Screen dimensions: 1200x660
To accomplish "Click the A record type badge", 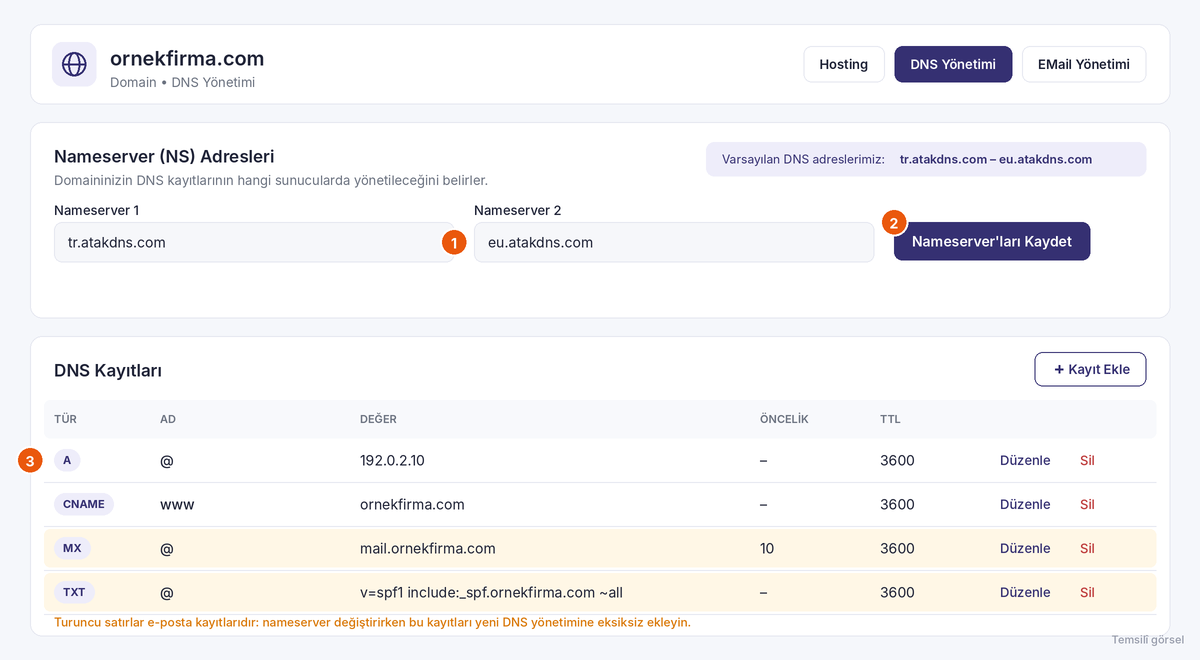I will click(67, 460).
